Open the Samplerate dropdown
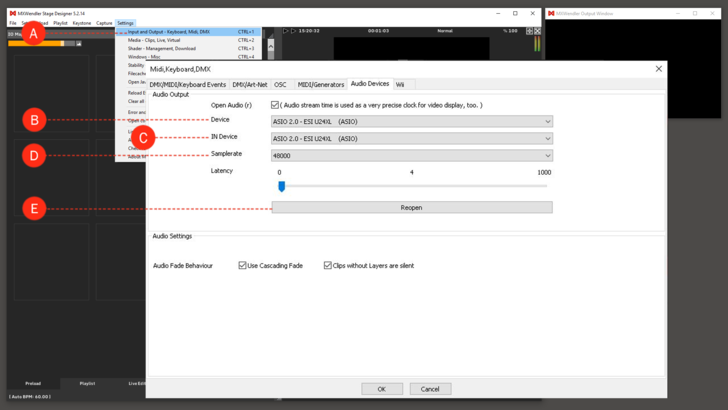 point(412,156)
